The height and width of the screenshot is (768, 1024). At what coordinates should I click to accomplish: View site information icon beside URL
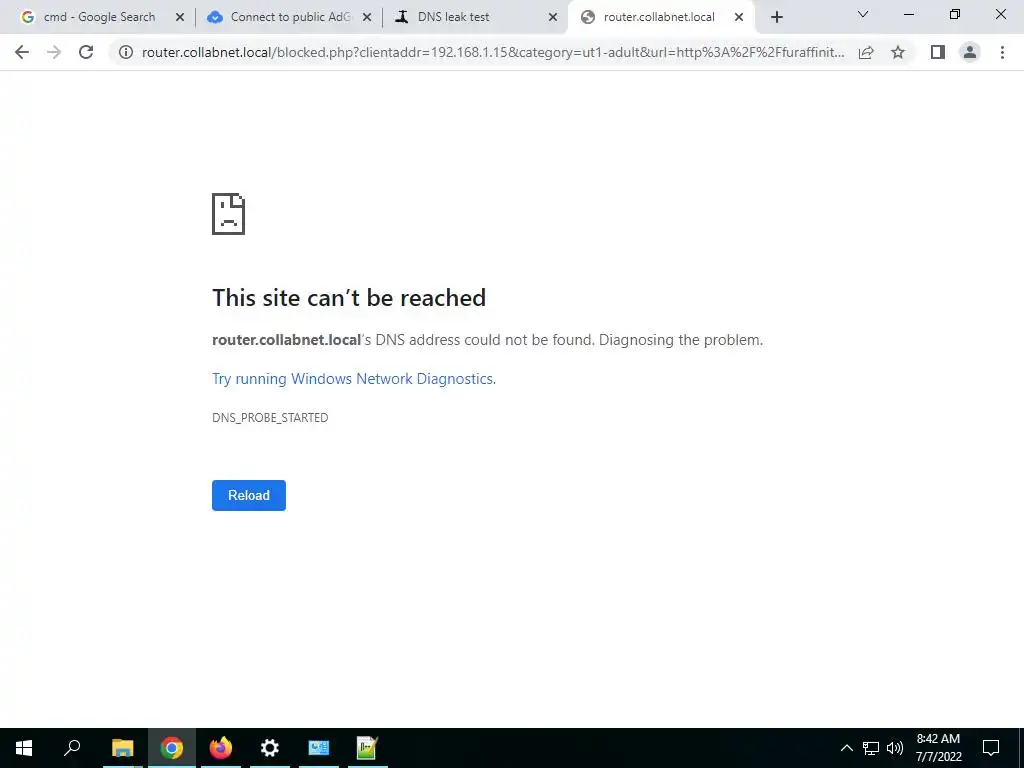pos(126,52)
